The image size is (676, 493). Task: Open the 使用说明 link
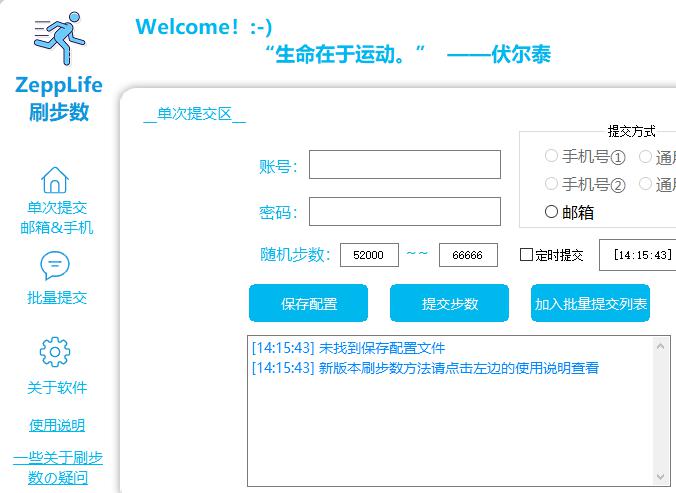pos(57,425)
